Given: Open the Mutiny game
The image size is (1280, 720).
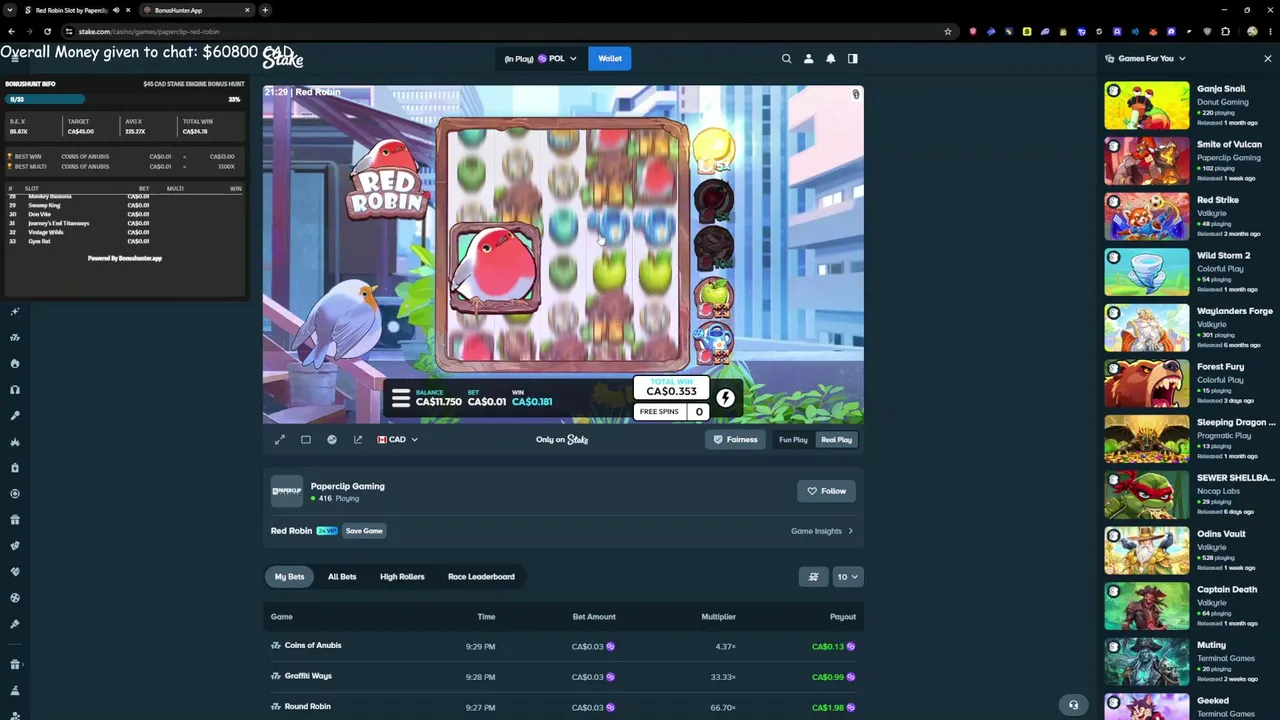Looking at the screenshot, I should coord(1147,662).
